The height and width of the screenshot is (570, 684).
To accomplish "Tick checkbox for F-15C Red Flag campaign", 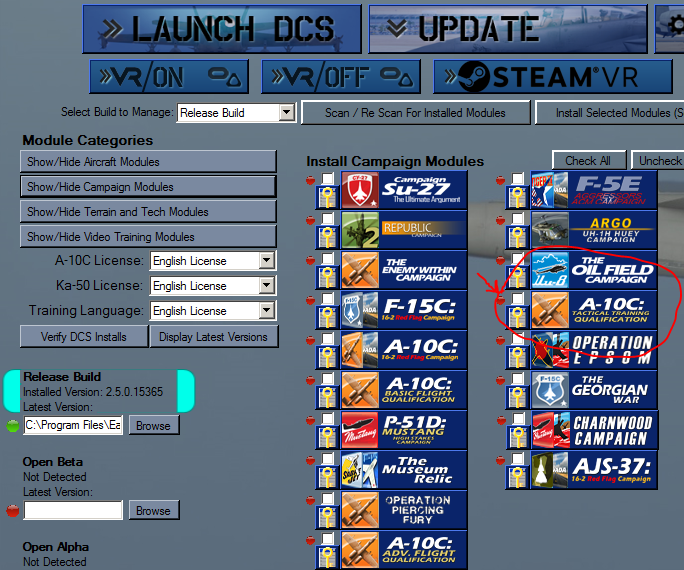I will (328, 298).
